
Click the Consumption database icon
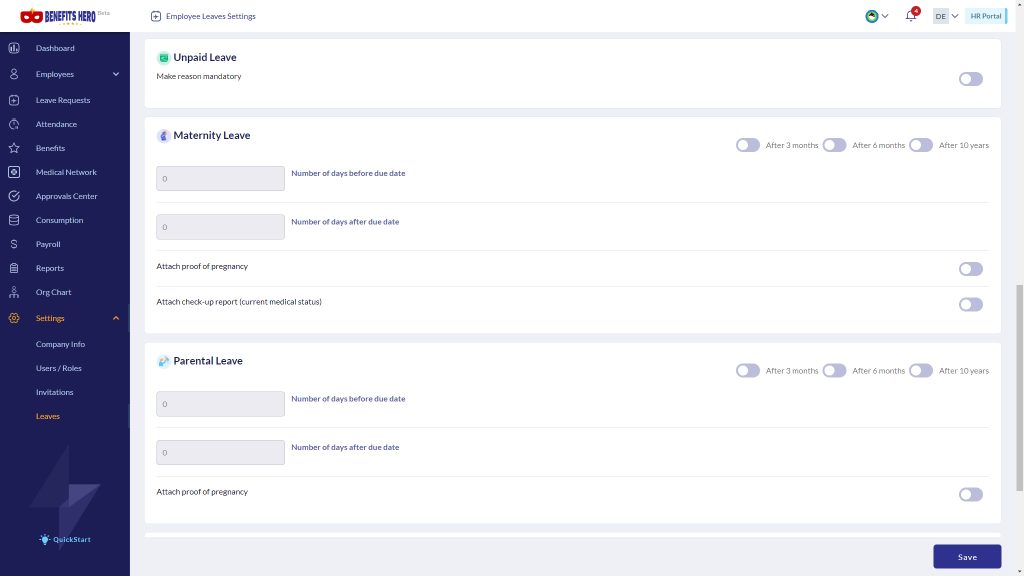point(14,220)
